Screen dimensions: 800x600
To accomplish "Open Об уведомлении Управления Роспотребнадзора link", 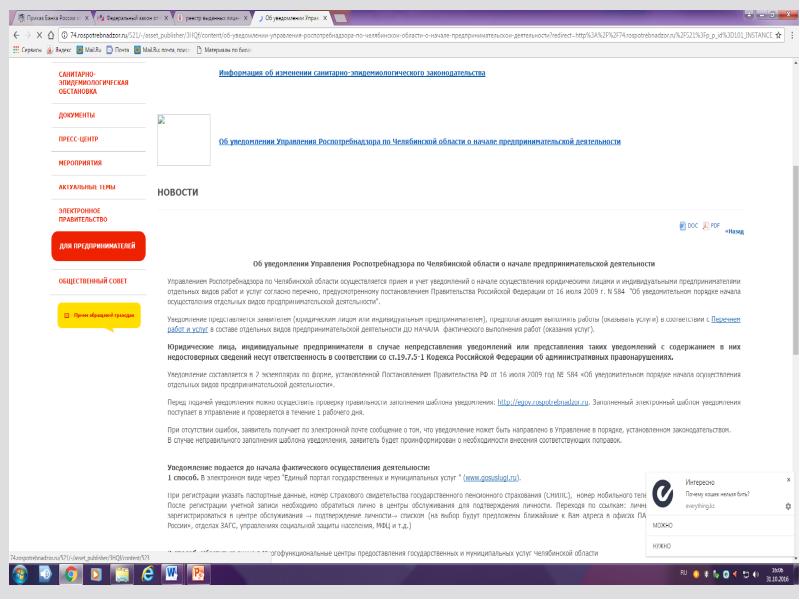I will 419,141.
